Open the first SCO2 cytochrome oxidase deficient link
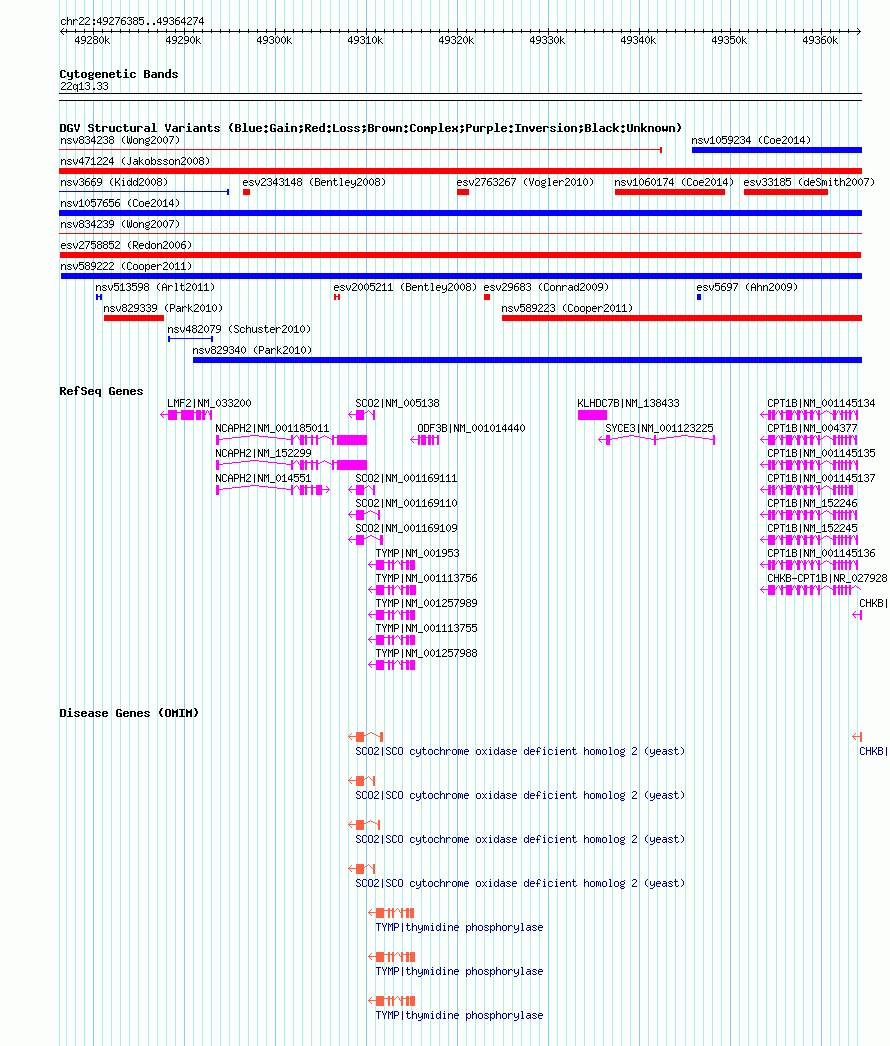Viewport: 890px width, 1046px height. tap(520, 751)
